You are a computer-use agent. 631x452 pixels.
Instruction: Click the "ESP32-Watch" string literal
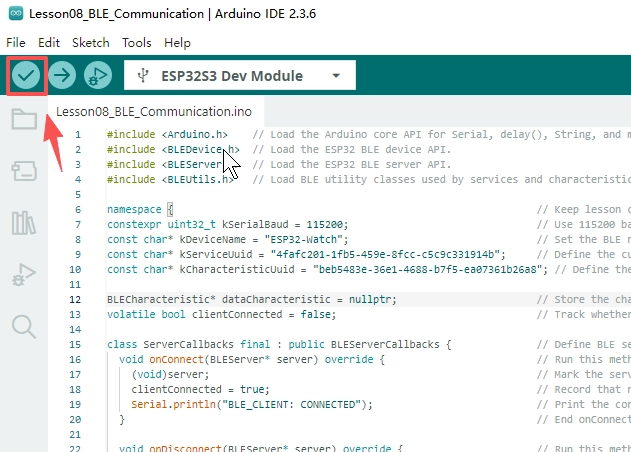[x=303, y=239]
